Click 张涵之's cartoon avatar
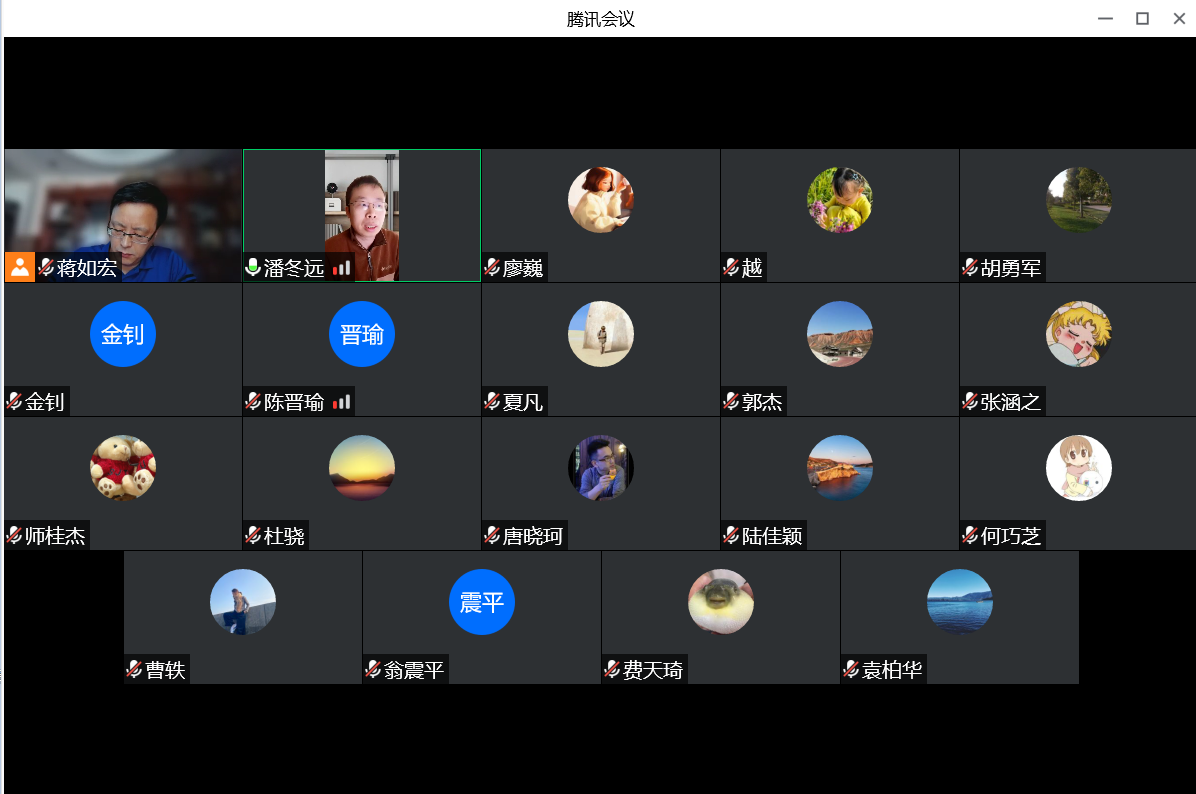1196x794 pixels. [1079, 334]
